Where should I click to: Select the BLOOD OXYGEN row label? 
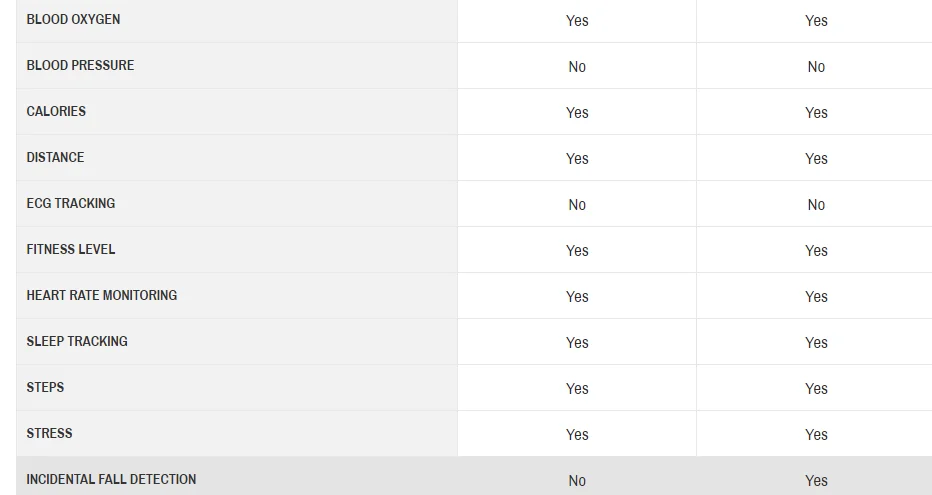point(73,20)
